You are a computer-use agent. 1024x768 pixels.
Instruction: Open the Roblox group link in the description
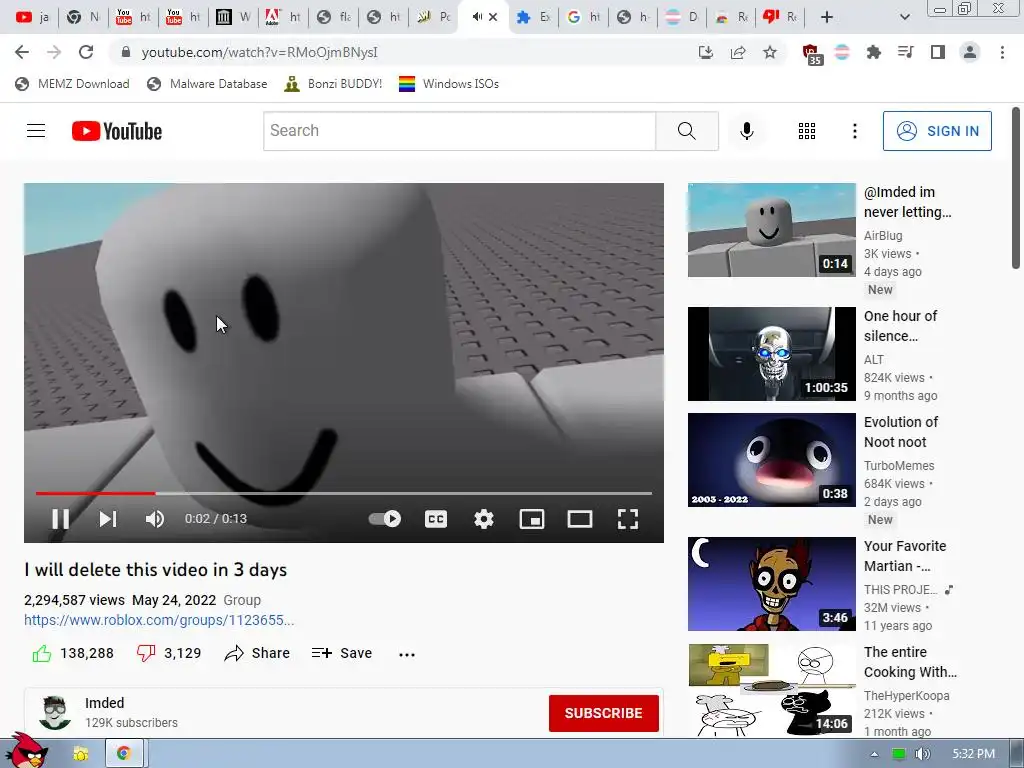coord(159,620)
